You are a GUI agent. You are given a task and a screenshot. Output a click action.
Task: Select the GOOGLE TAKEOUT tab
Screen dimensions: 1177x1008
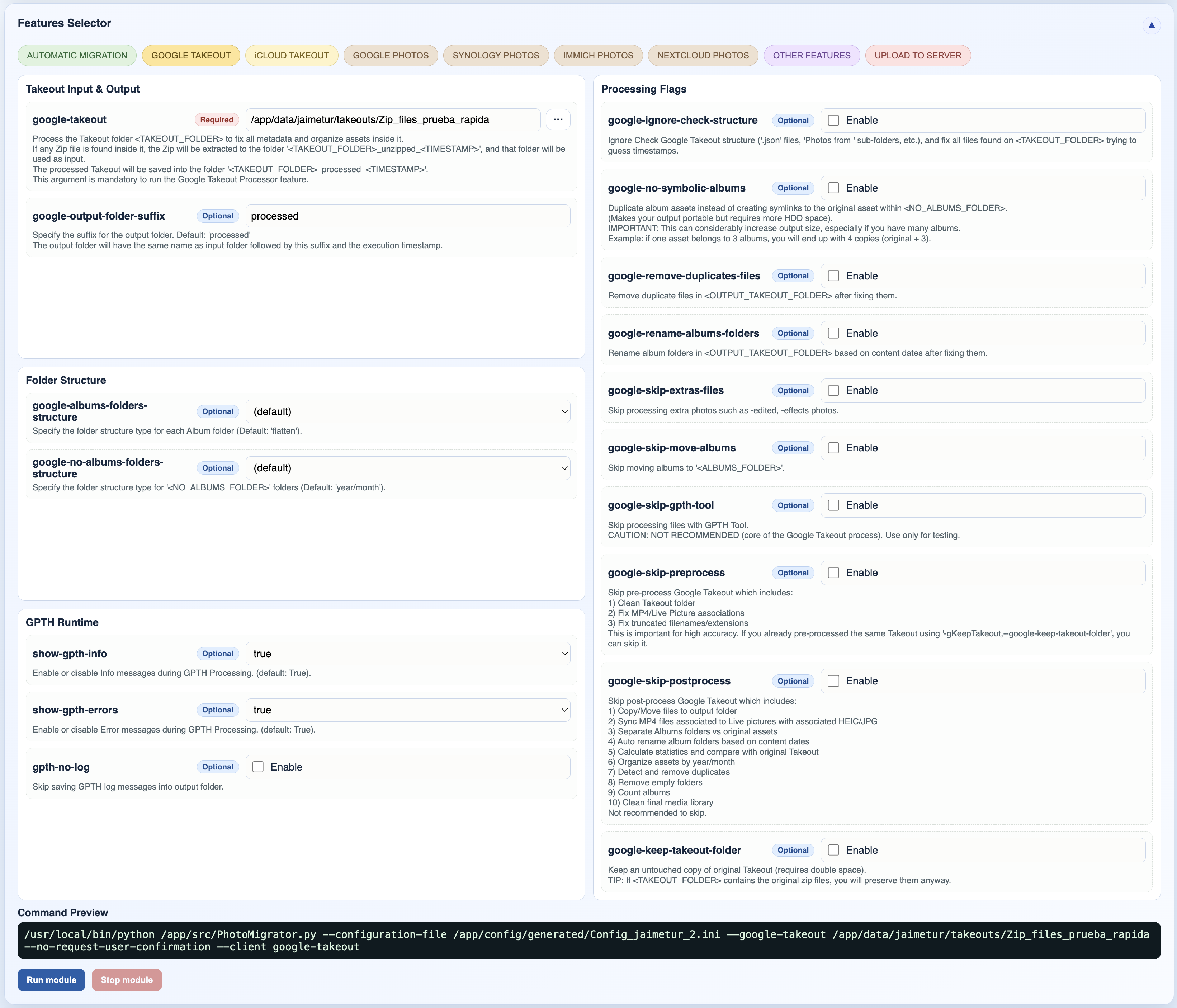(191, 55)
